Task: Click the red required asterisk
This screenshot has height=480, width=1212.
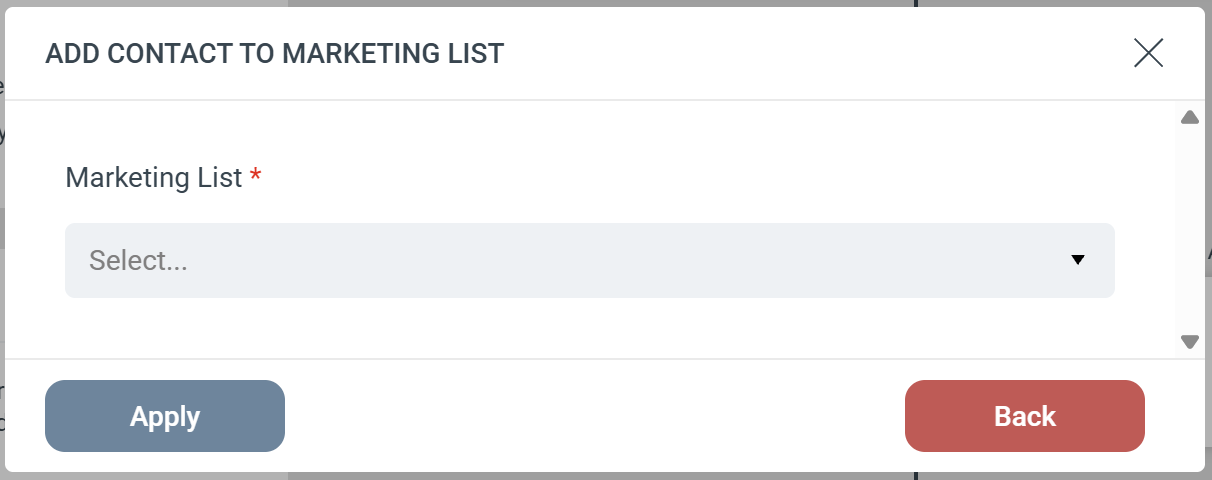Action: click(x=256, y=178)
